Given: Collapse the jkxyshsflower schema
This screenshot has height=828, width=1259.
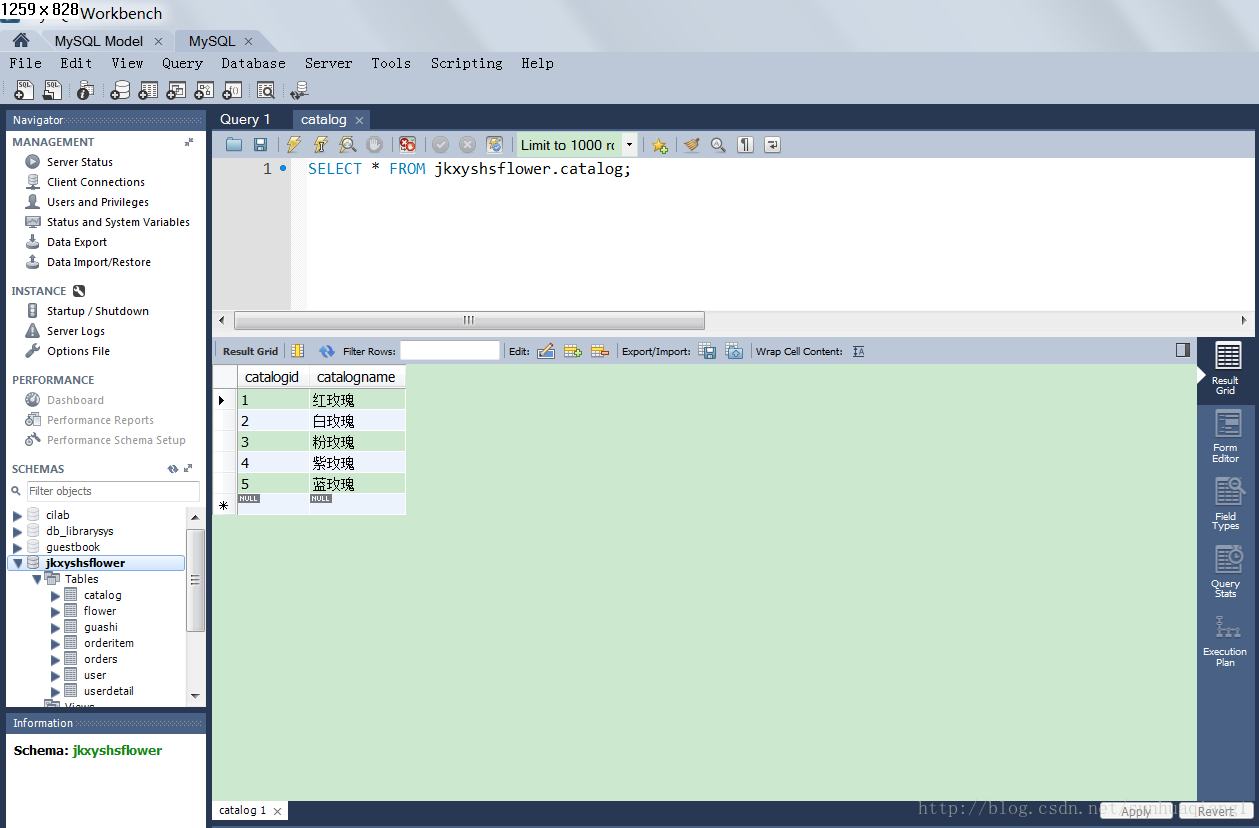Looking at the screenshot, I should 17,564.
